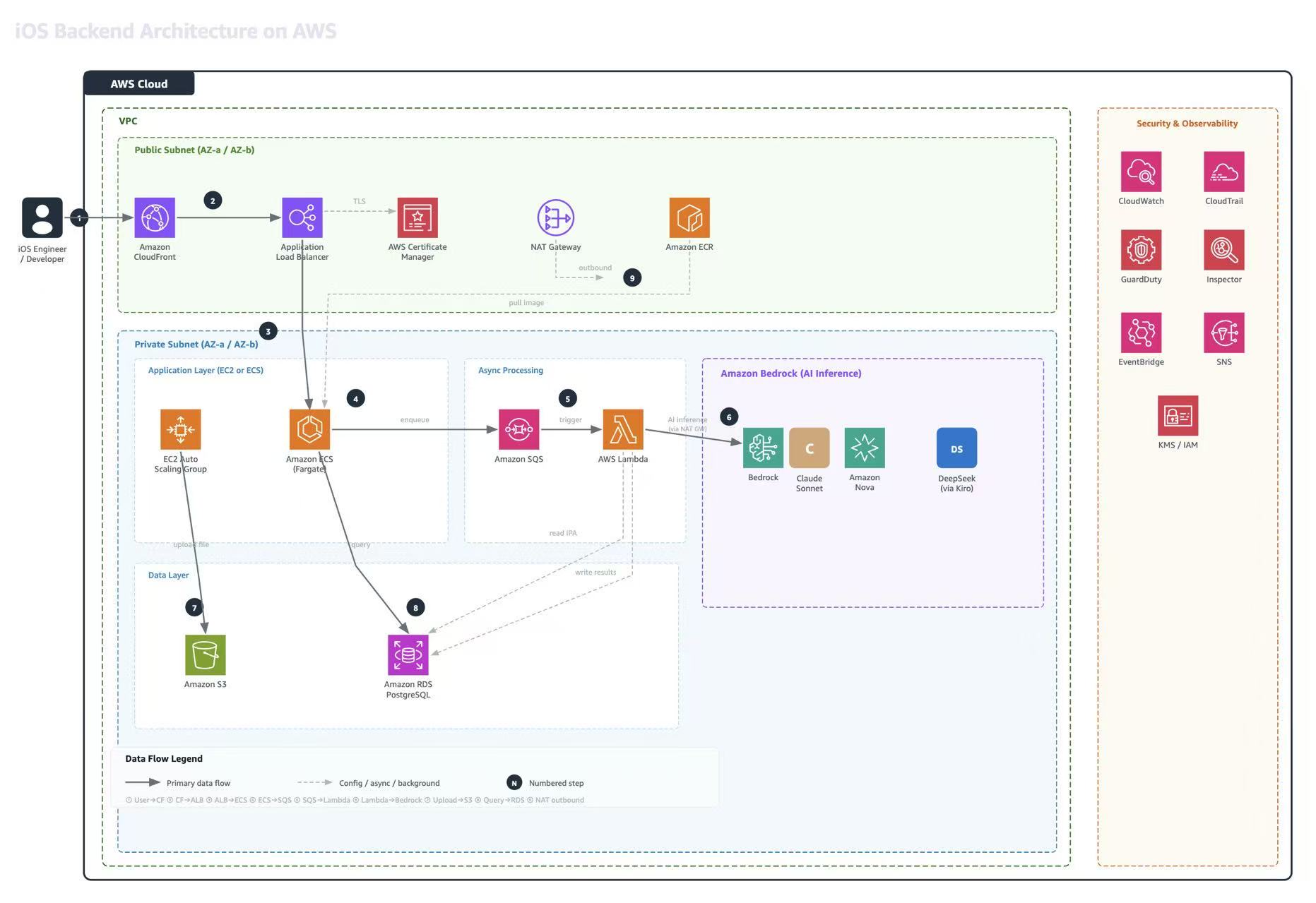Select the "query" connector label
The height and width of the screenshot is (903, 1316).
point(360,545)
